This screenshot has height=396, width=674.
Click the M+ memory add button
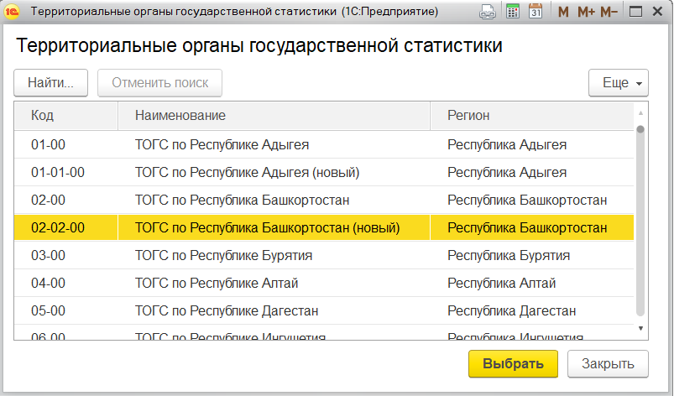586,12
